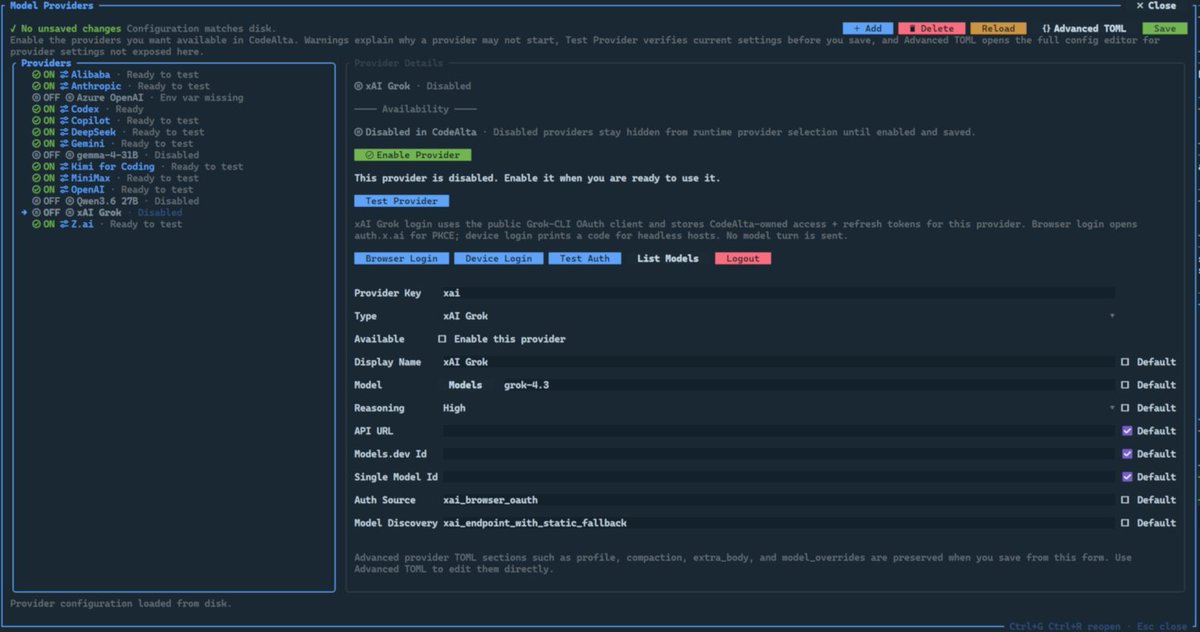
Task: Click the circle icon before 'Disabled in CodeAlta'
Action: pos(359,132)
